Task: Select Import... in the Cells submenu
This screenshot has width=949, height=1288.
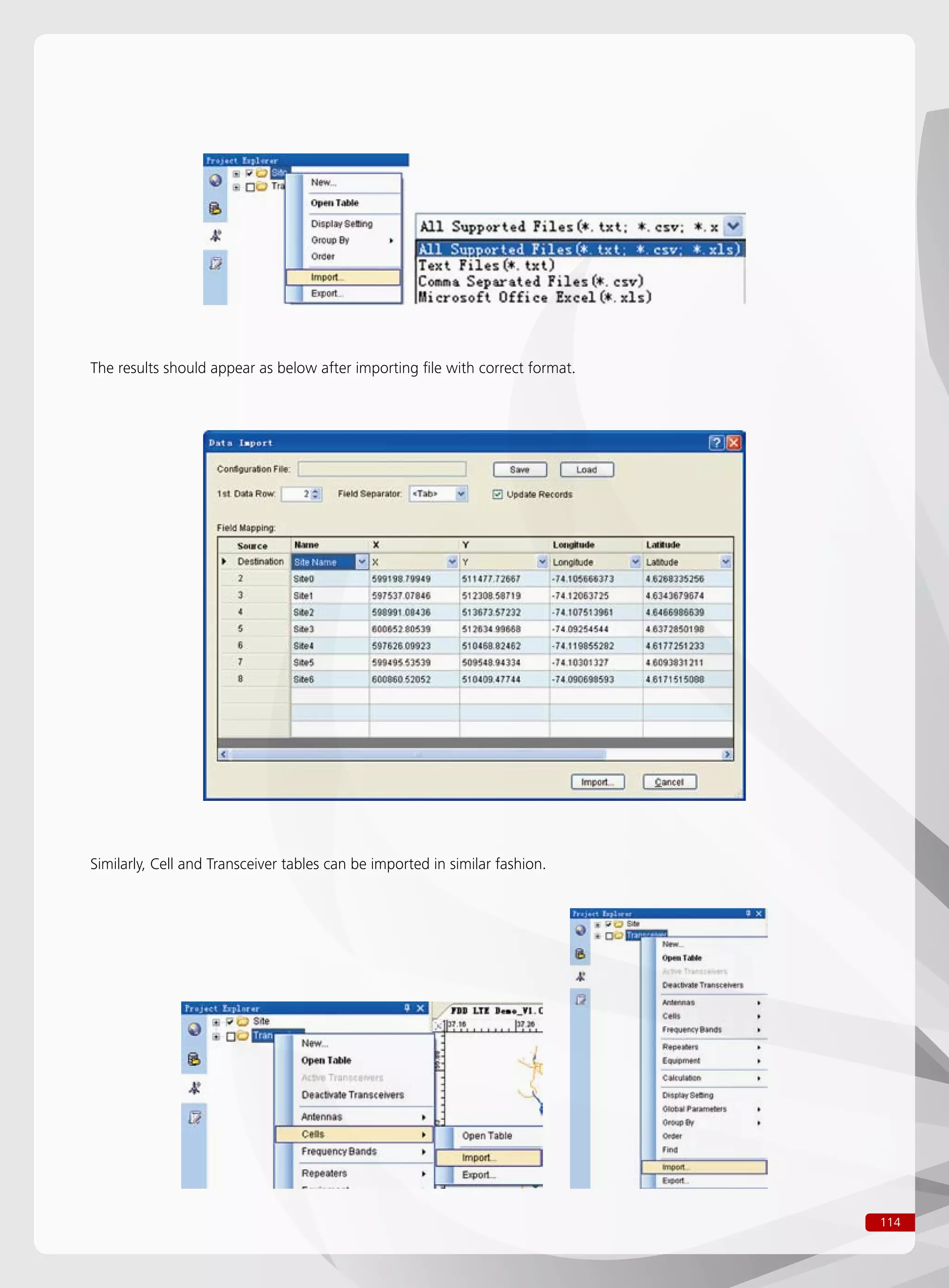Action: pyautogui.click(x=488, y=1157)
